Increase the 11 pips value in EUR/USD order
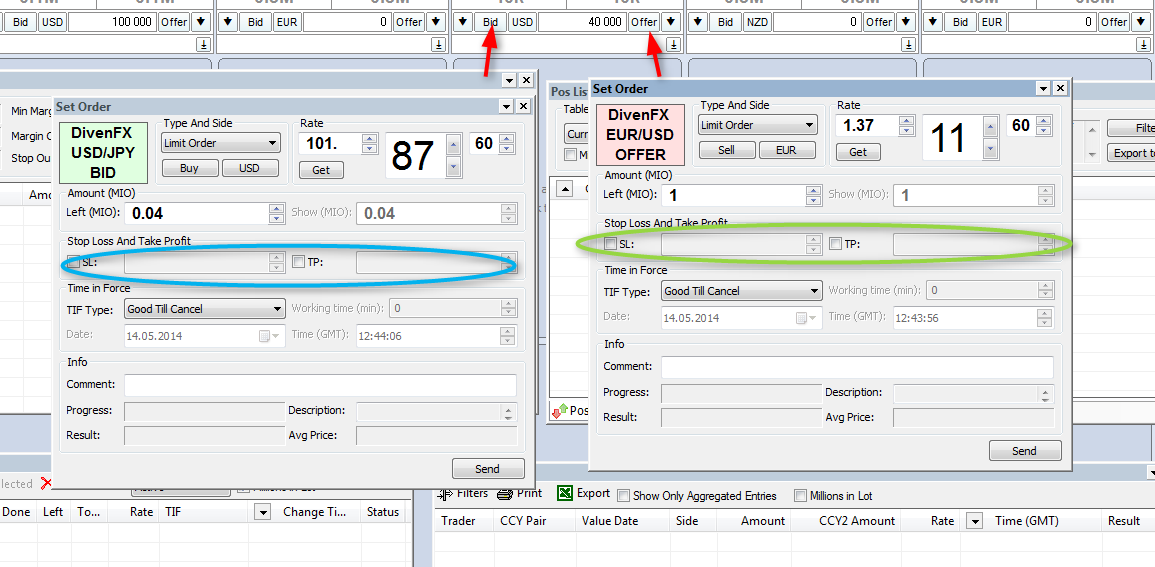1155x567 pixels. coord(991,127)
